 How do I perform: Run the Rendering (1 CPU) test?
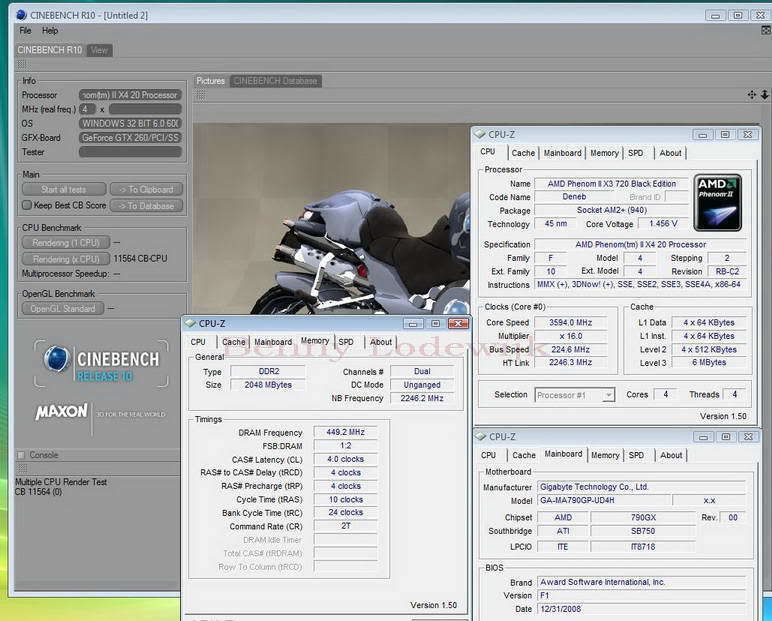pyautogui.click(x=65, y=243)
